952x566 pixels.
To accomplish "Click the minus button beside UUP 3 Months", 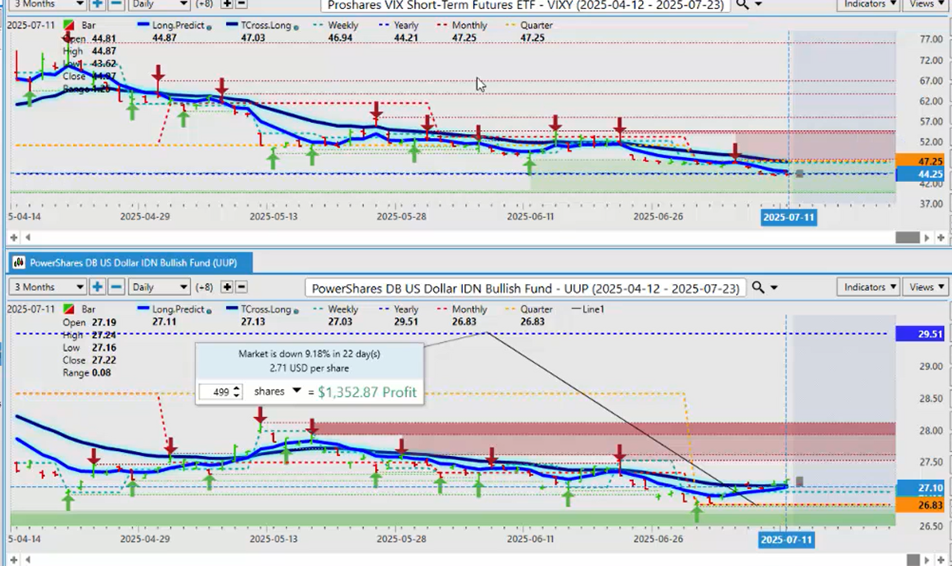I will click(x=116, y=288).
